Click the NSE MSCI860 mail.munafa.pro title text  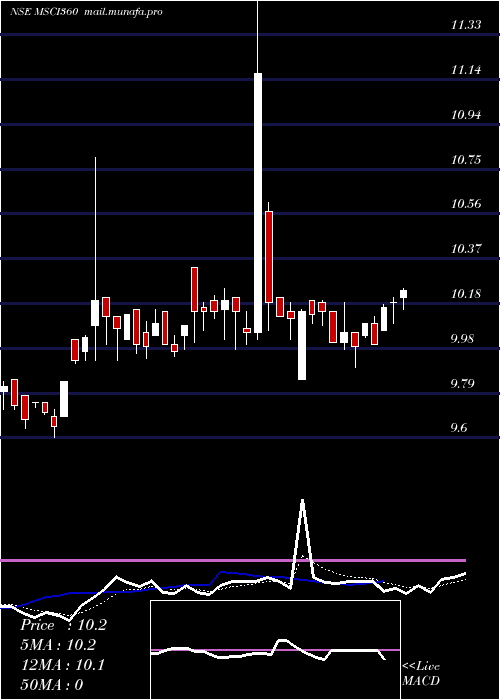click(86, 12)
